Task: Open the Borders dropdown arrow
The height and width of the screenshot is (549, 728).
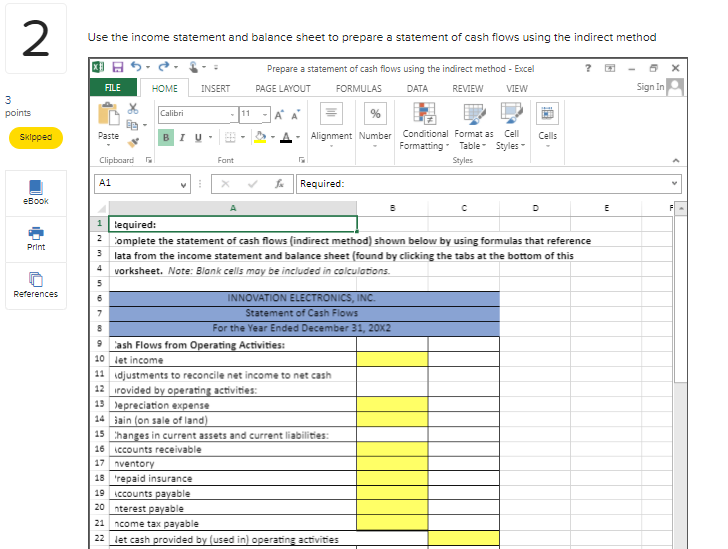Action: [x=242, y=137]
